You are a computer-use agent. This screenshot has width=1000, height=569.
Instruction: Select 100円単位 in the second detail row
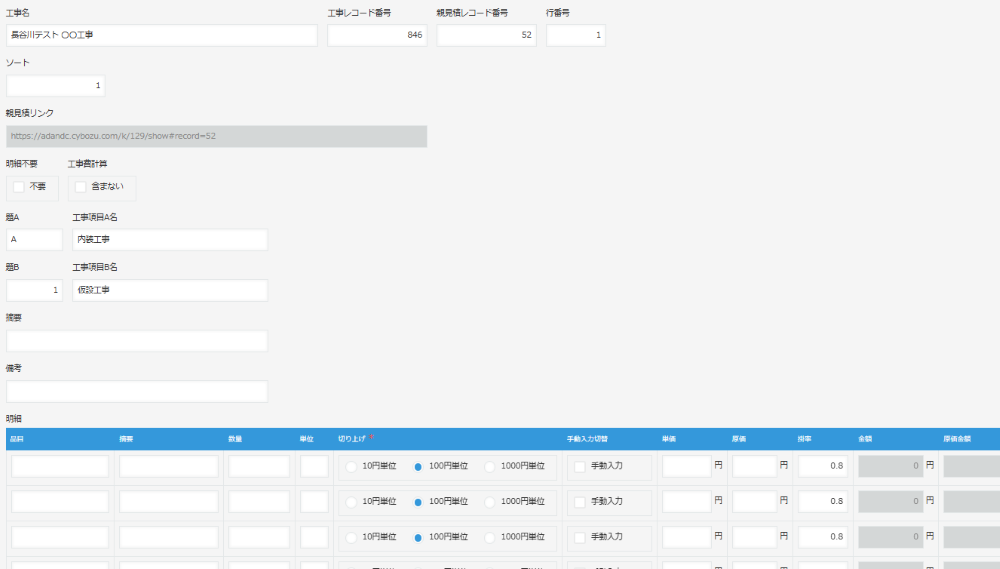point(418,502)
